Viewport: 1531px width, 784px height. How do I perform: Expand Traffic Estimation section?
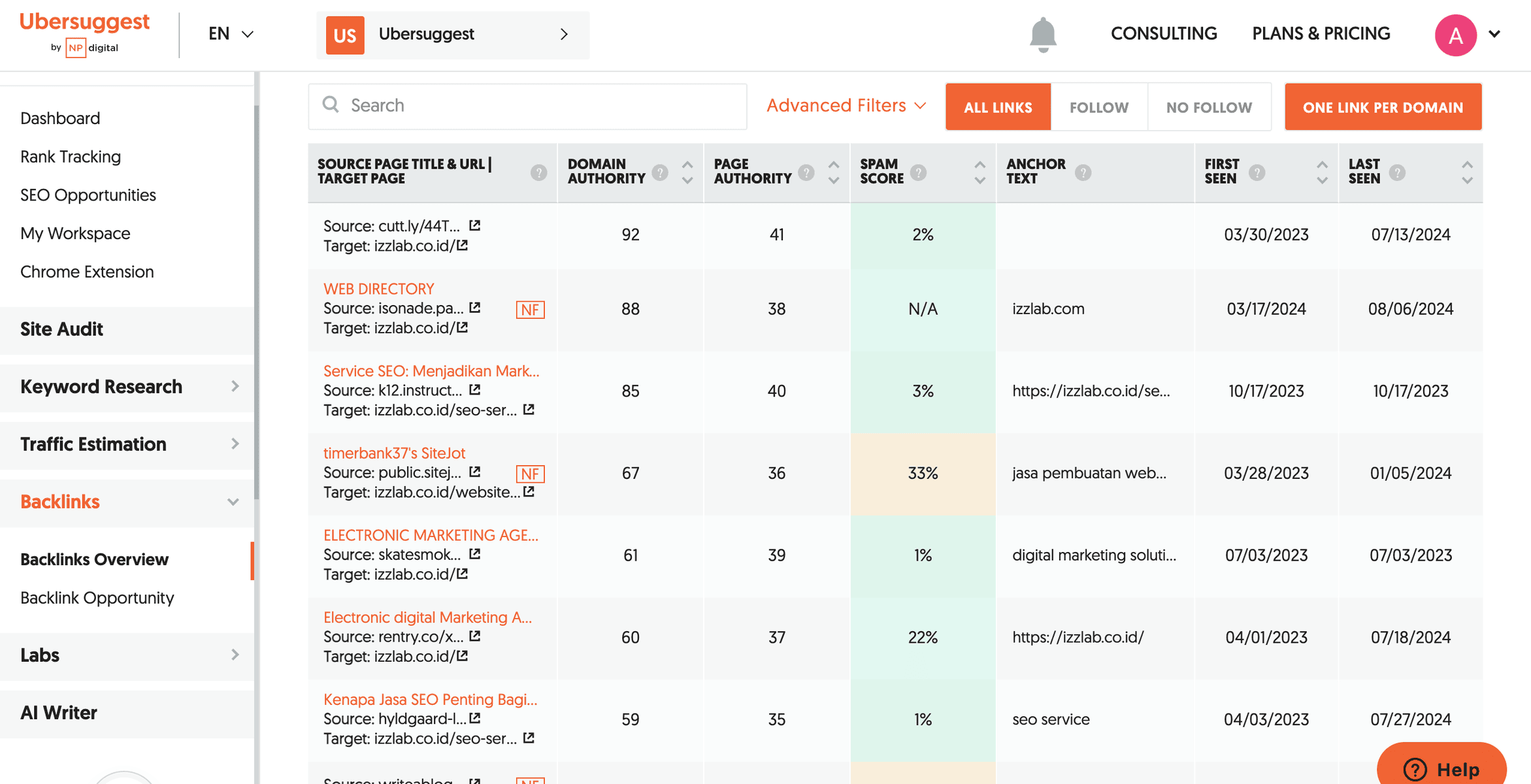point(127,444)
